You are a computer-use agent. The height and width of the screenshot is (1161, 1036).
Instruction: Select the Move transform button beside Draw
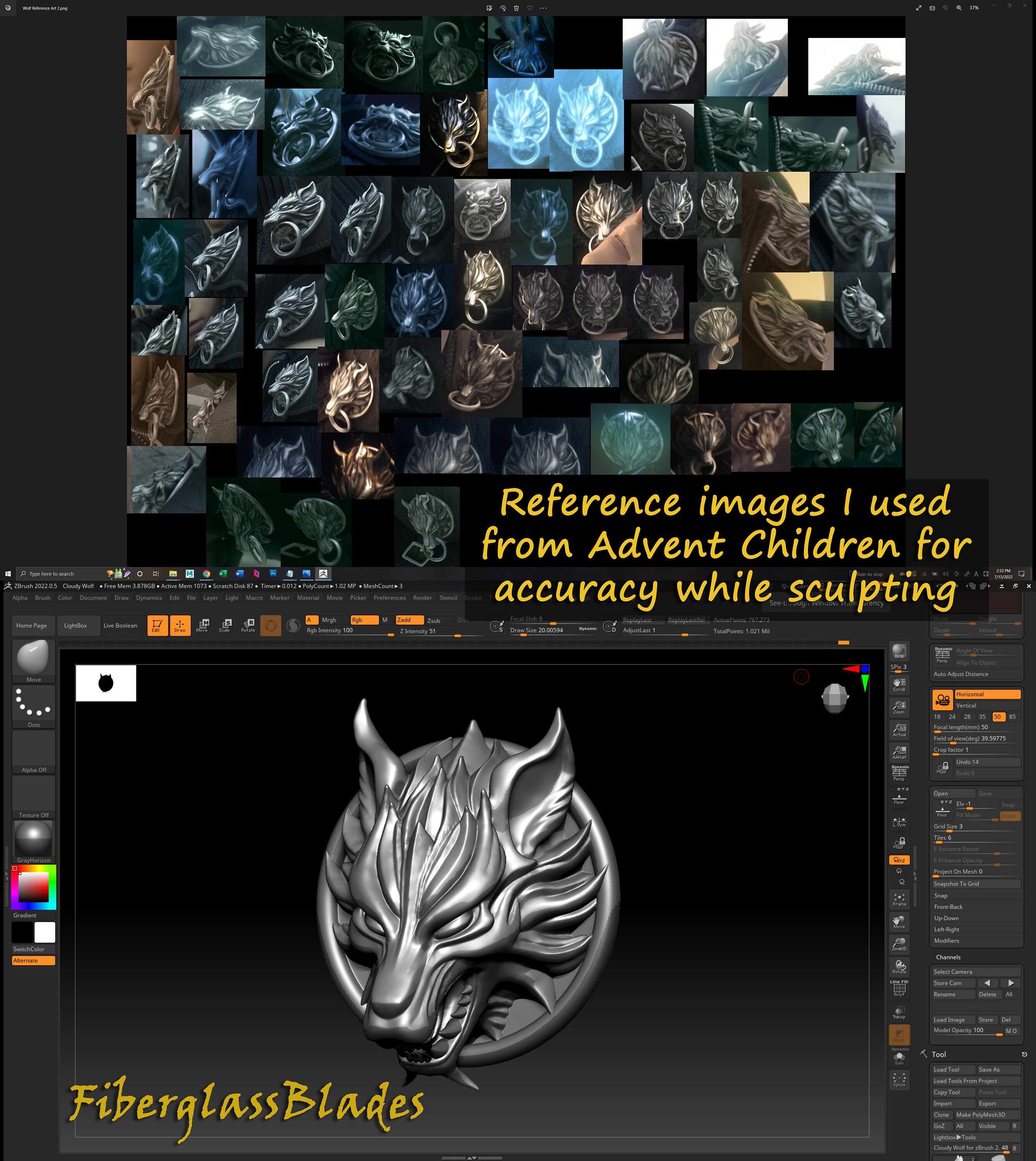[202, 625]
